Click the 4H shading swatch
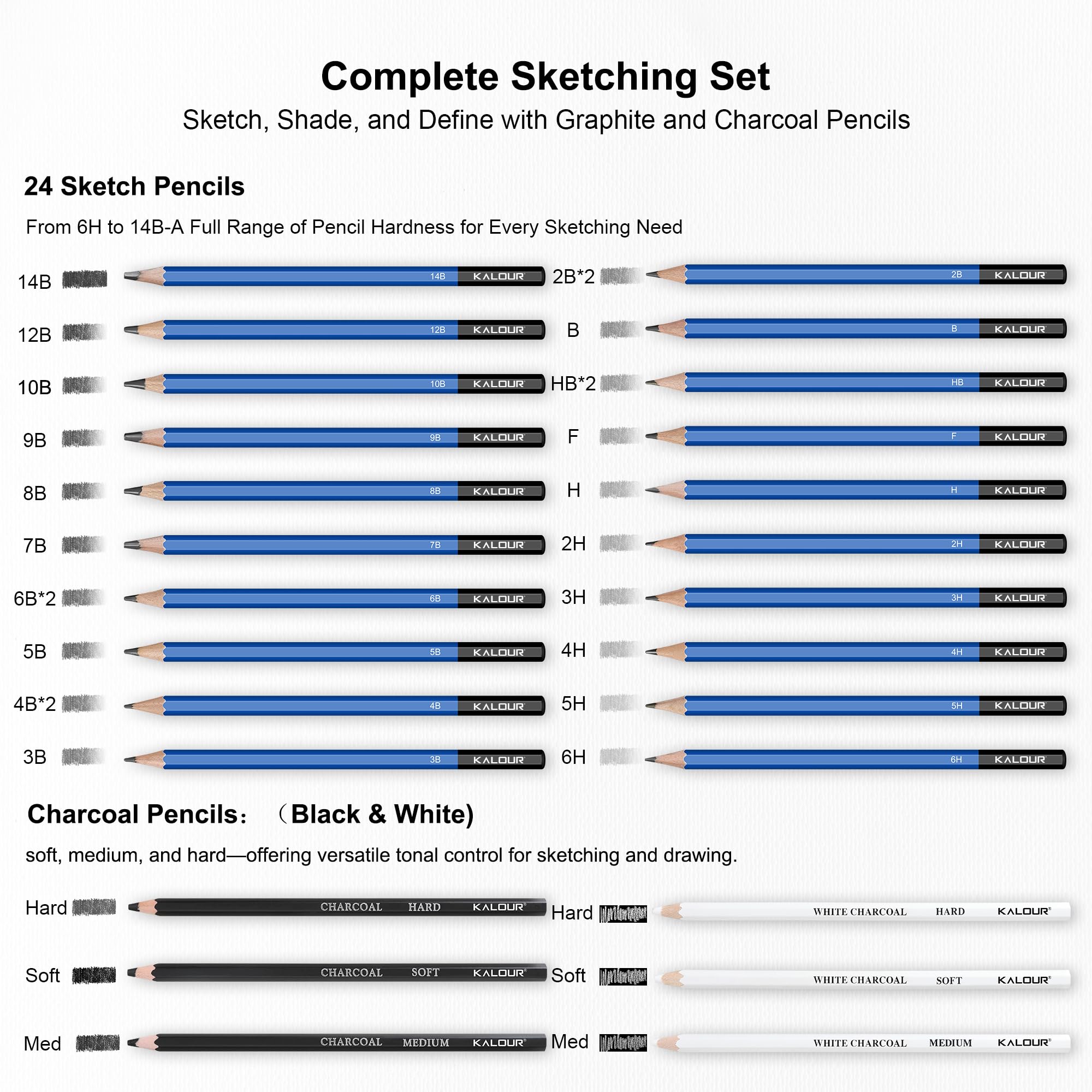 pos(620,650)
